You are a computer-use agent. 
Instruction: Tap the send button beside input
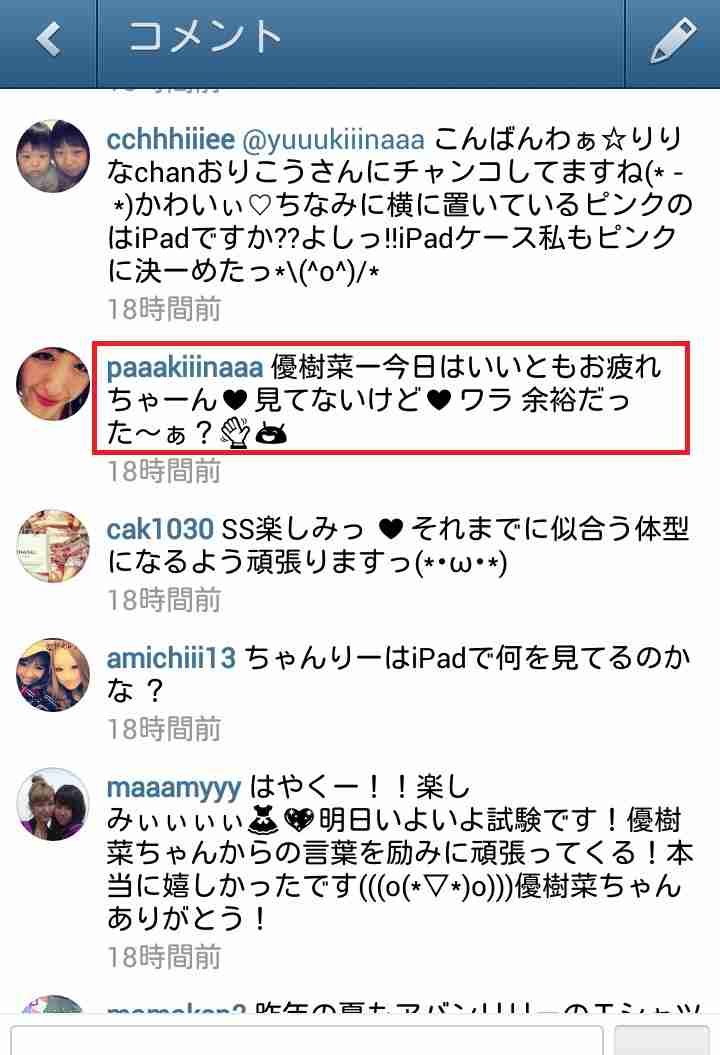[x=661, y=1040]
